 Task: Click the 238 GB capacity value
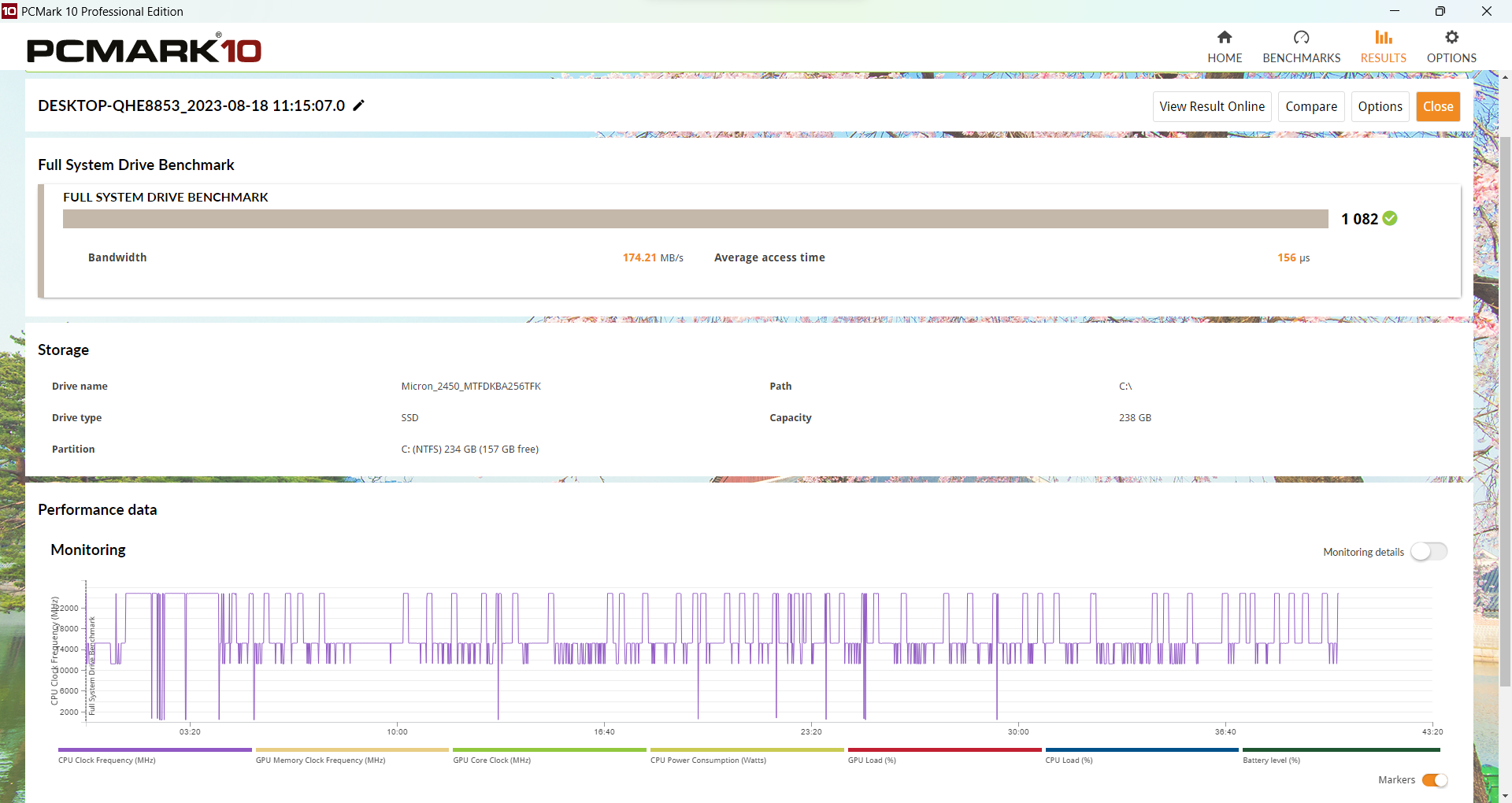[1135, 417]
